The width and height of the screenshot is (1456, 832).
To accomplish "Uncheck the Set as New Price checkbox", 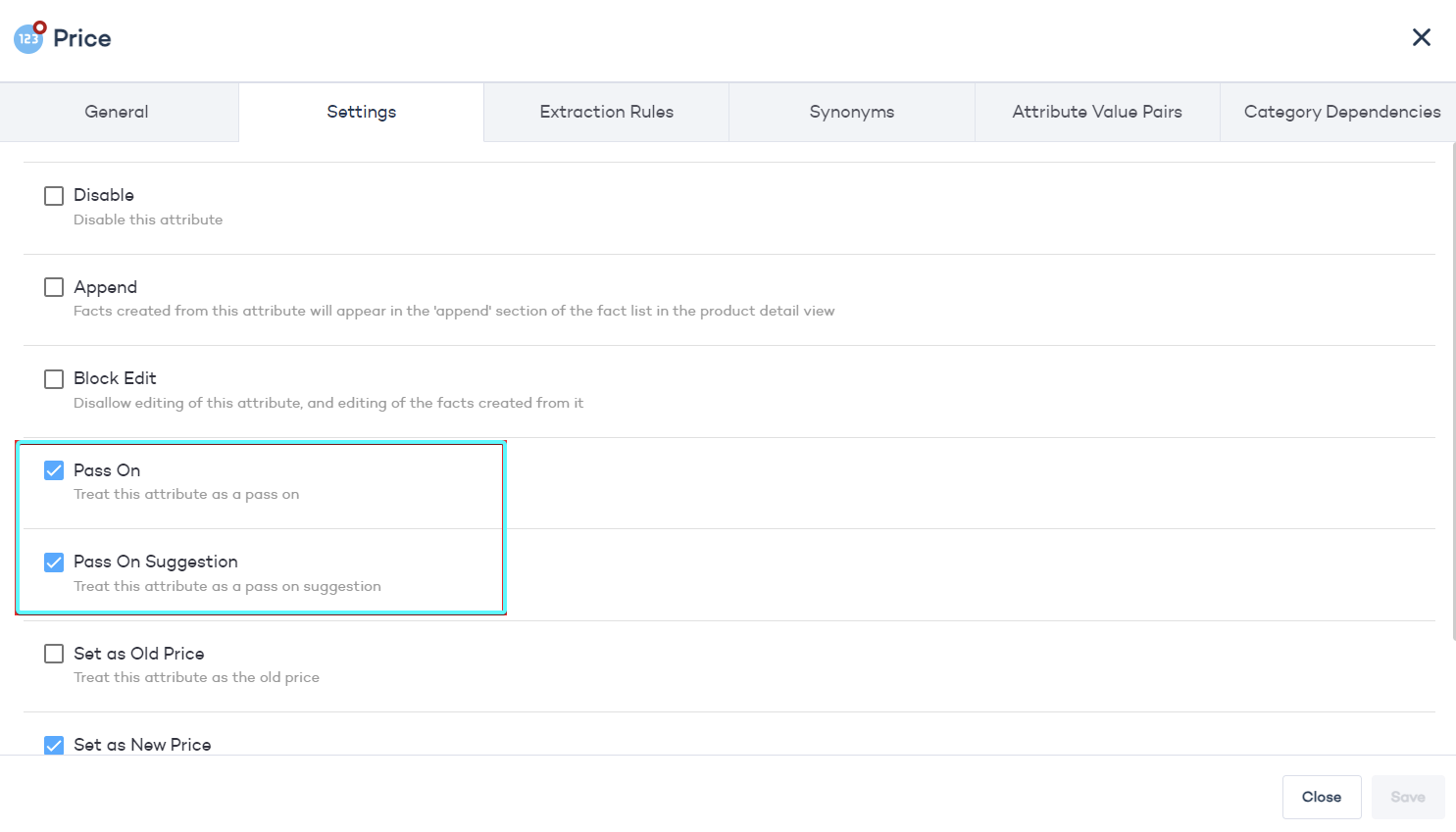I will pyautogui.click(x=54, y=745).
